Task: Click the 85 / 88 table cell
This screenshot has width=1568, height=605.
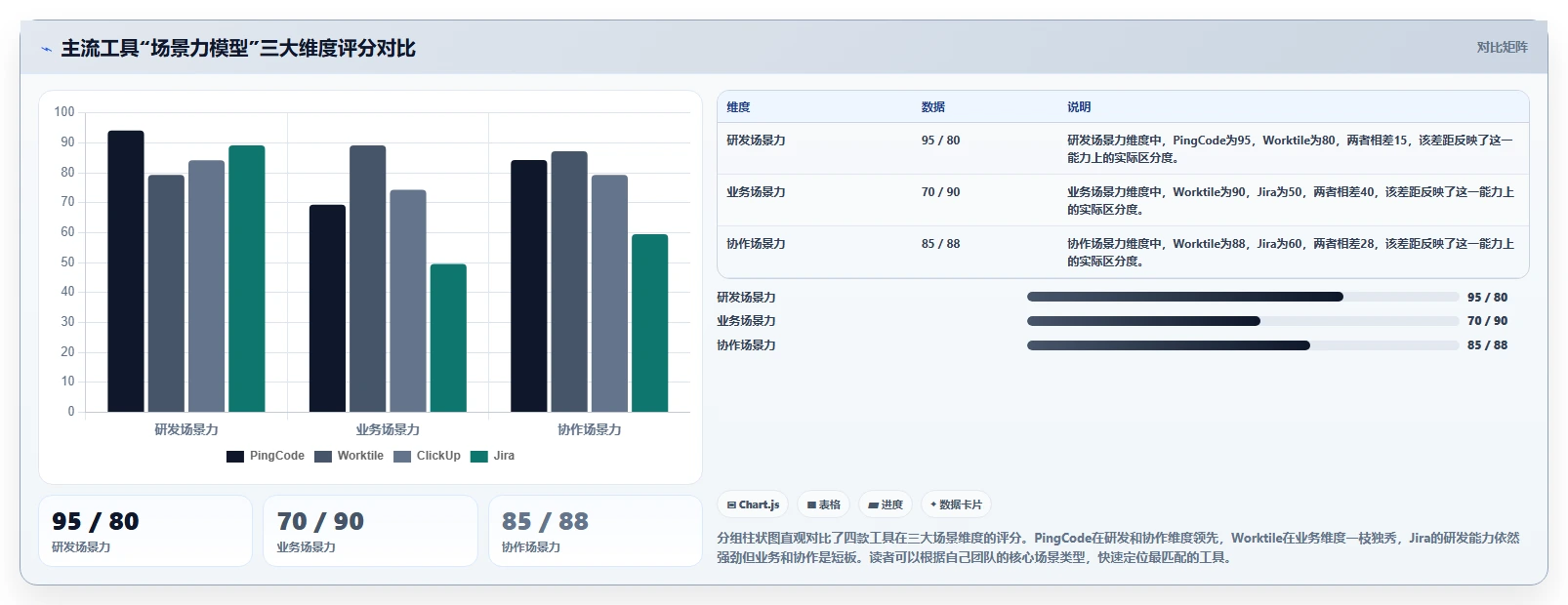Action: (x=940, y=244)
